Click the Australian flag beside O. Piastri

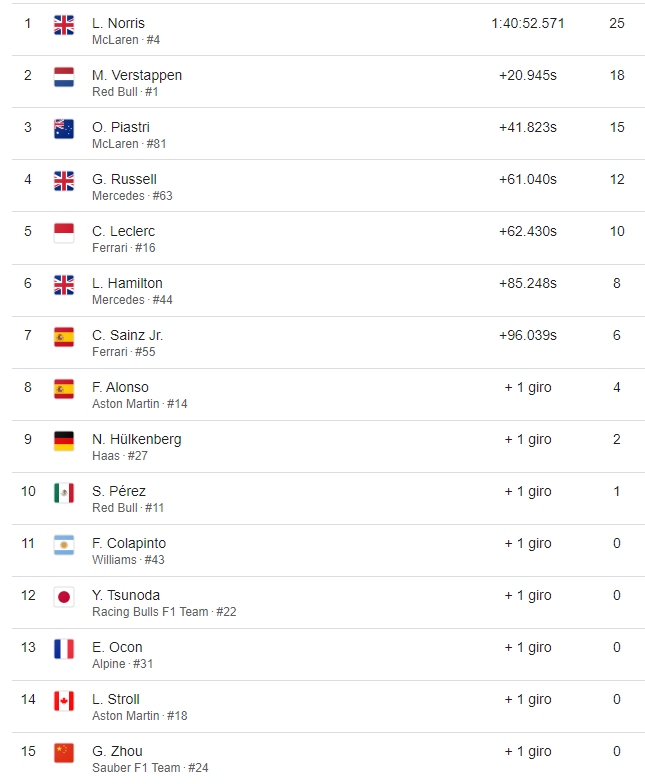(x=64, y=129)
